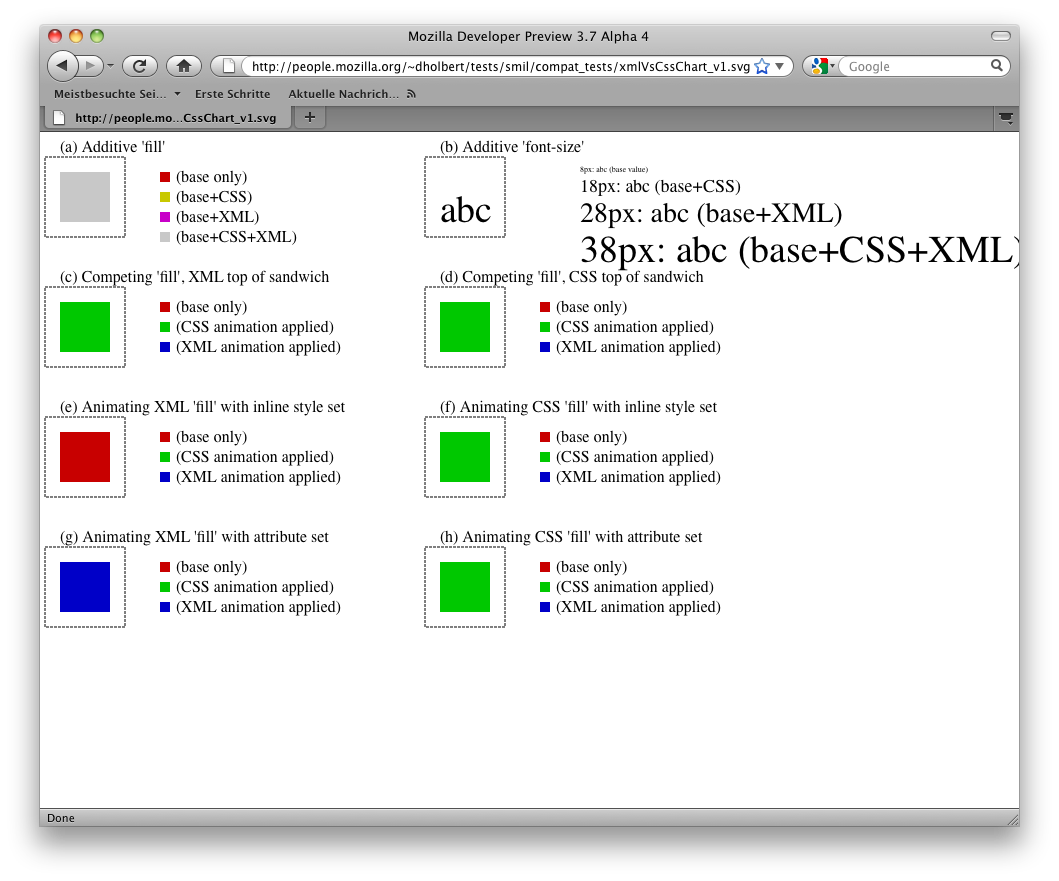This screenshot has height=881, width=1059.
Task: Click '(CSS animation applied)' legend text in (h)
Action: (x=635, y=587)
